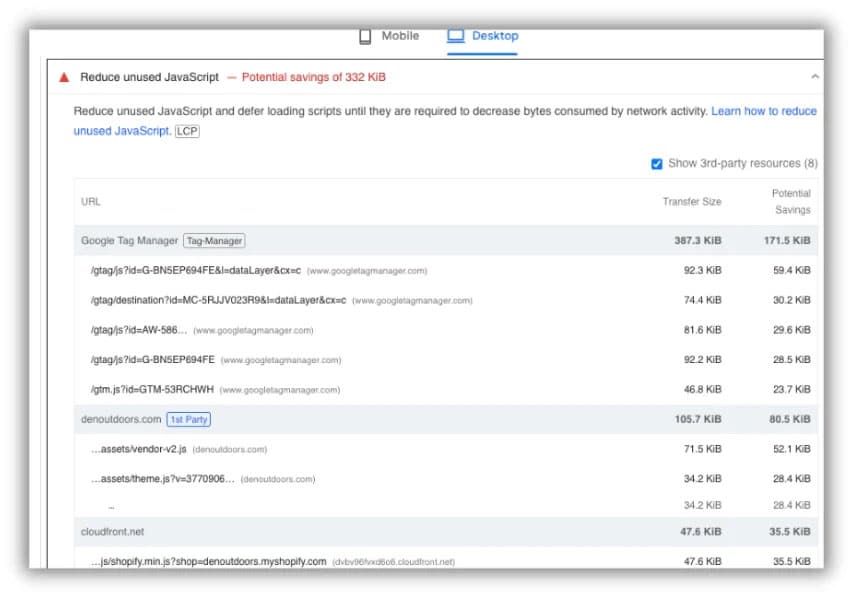This screenshot has width=856, height=599.
Task: Select the Desktop tab
Action: 483,36
